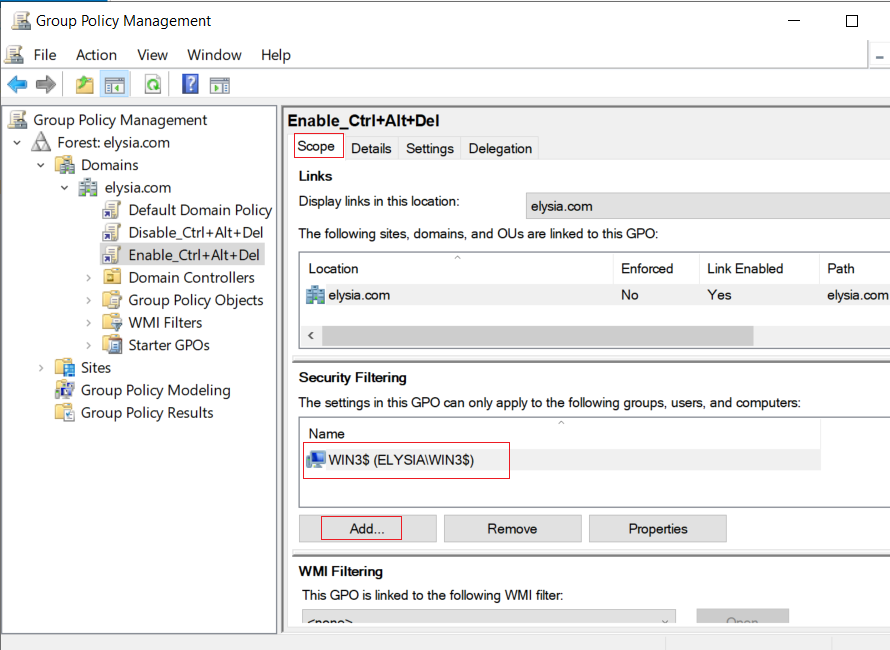Switch to the Delegation tab

[x=500, y=148]
